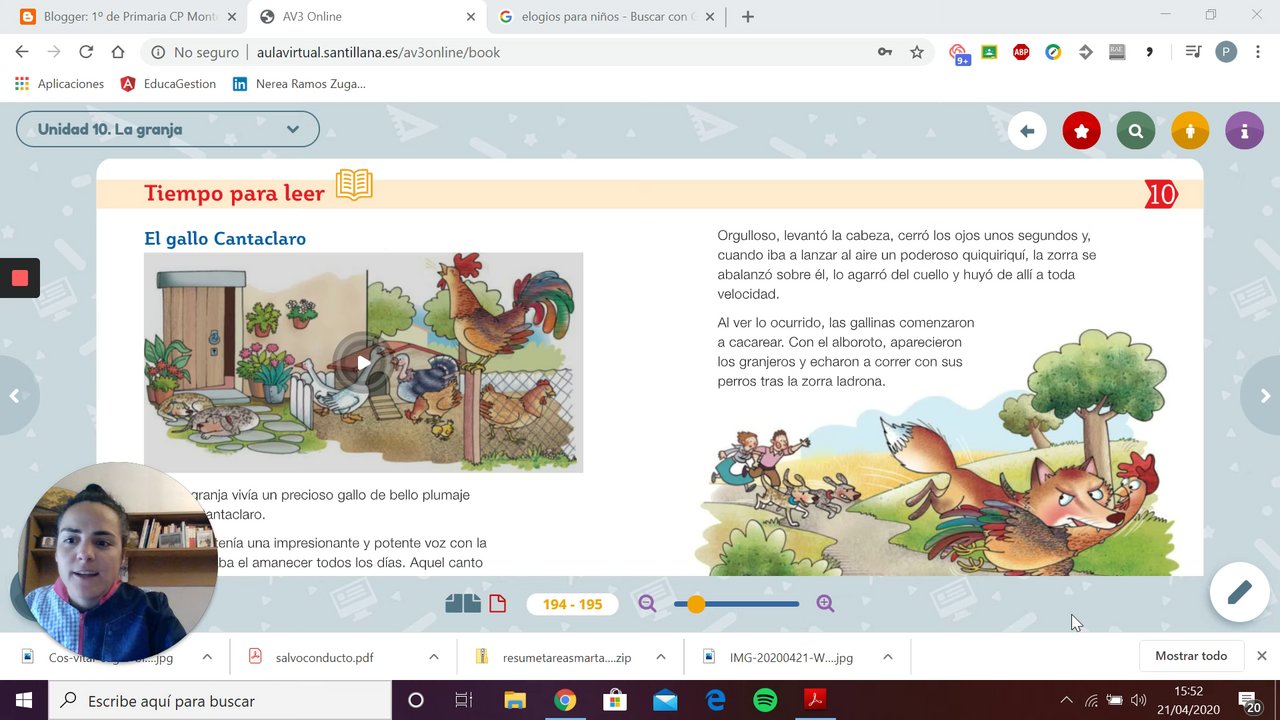Expand options for Cos-vital jpg download
Viewport: 1280px width, 720px height.
coord(207,657)
